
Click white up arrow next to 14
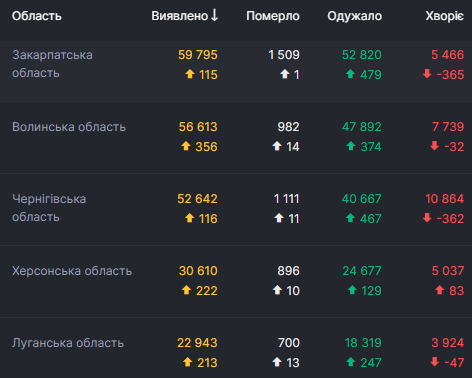point(277,146)
